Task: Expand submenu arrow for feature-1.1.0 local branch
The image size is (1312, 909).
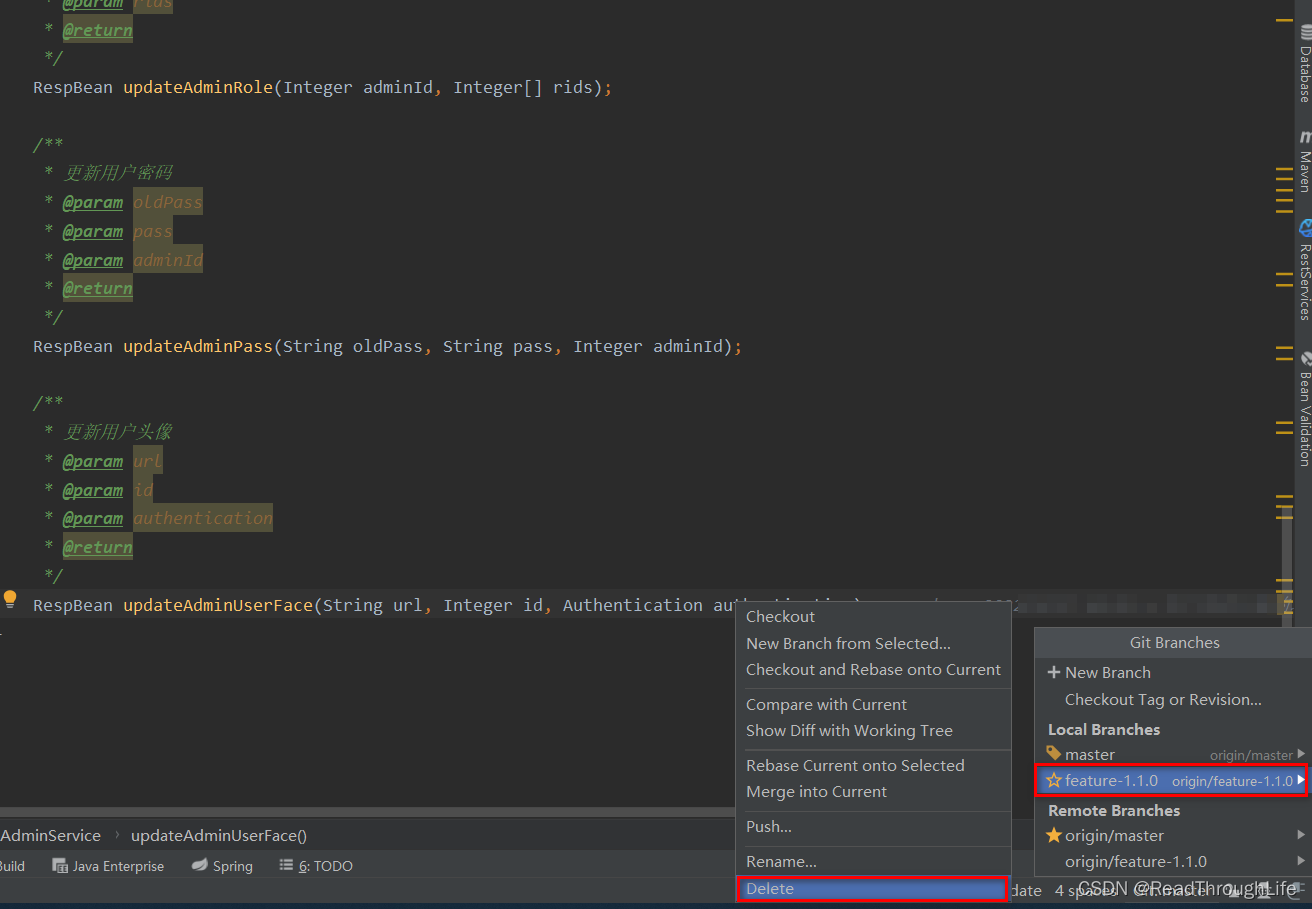Action: point(1301,780)
